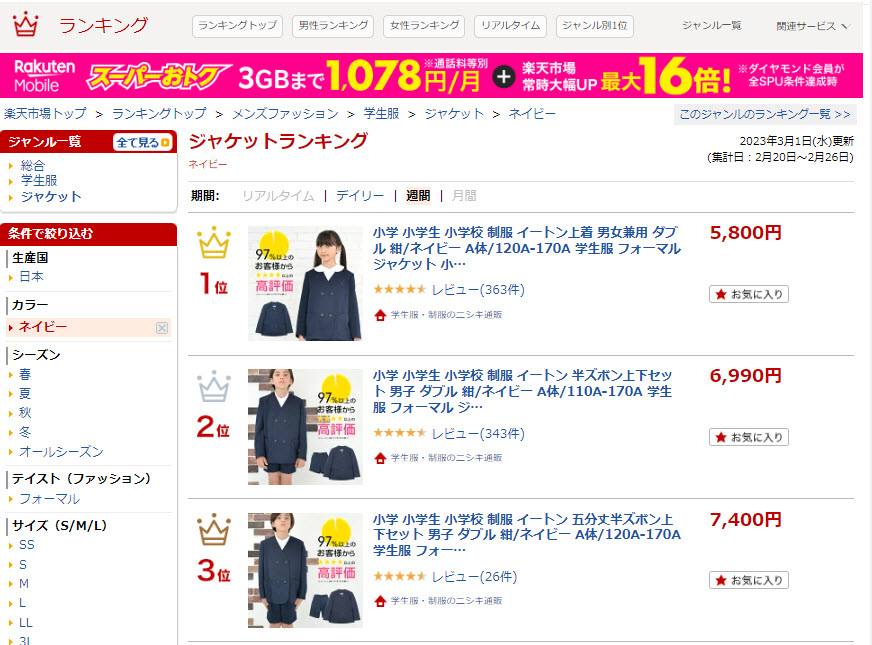
Task: Click the bronze crown for rank 3
Action: coord(214,529)
